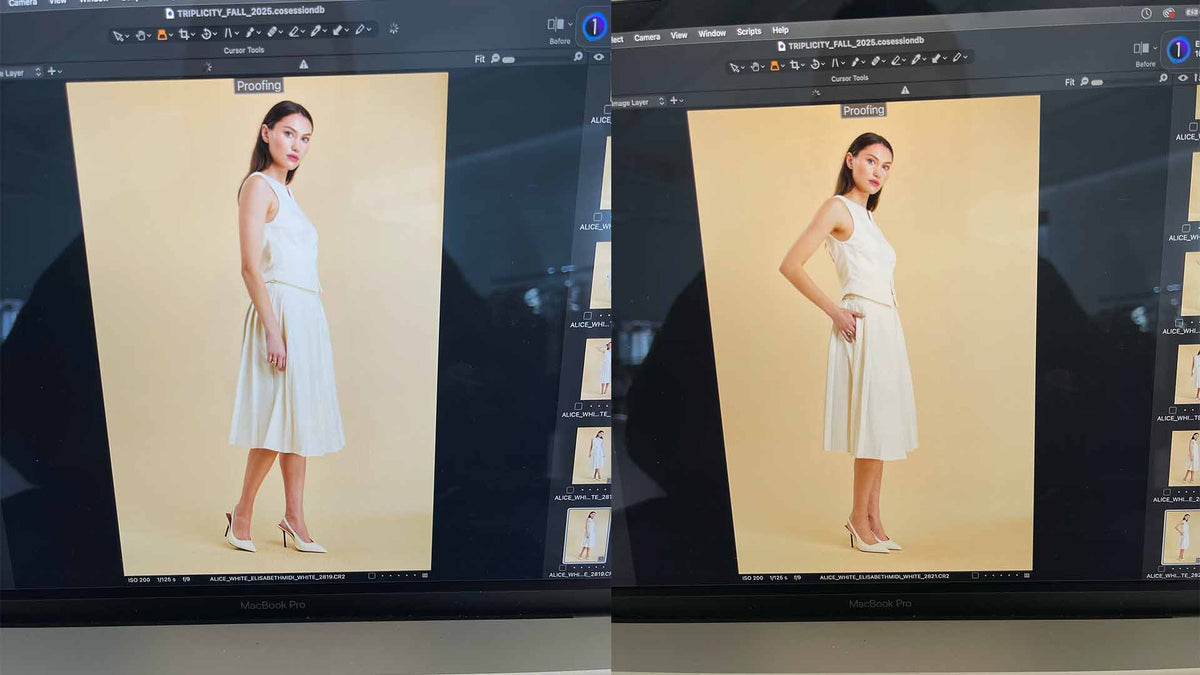Screen dimensions: 1200x675
Task: Click the ISO 200 readout on left laptop
Action: coord(139,579)
